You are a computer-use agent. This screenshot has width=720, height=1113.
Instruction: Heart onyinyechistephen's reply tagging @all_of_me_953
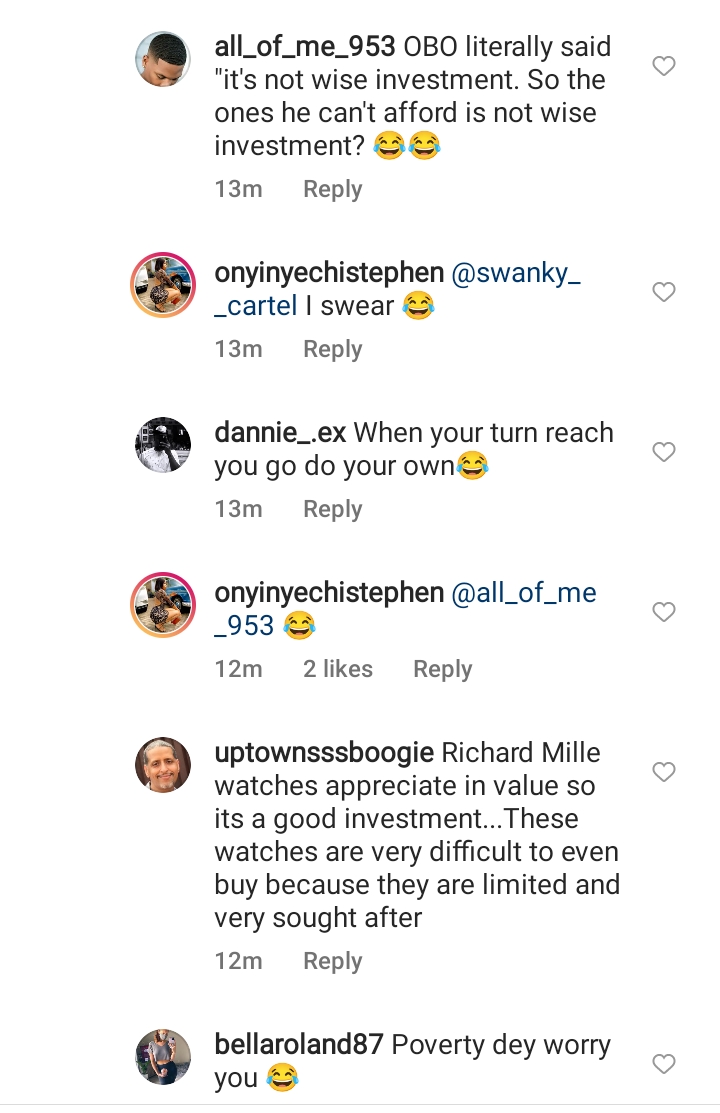[664, 612]
